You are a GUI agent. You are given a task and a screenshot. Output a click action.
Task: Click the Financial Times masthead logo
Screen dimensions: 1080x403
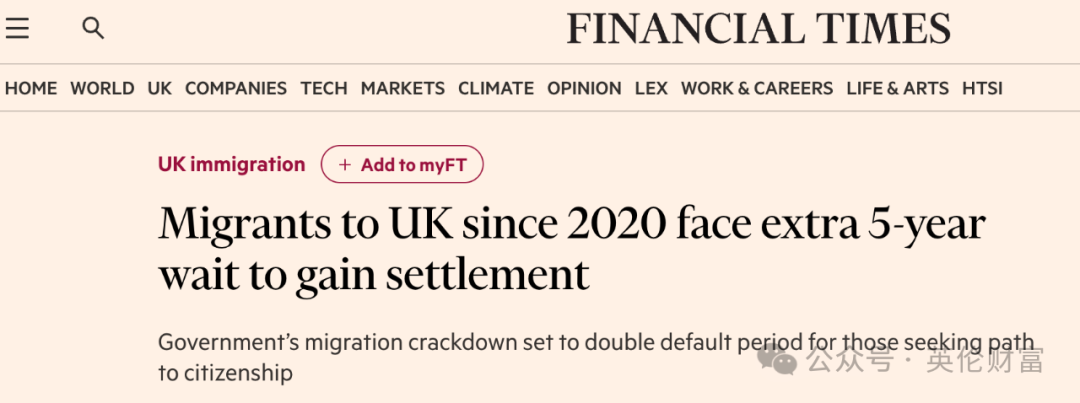[x=758, y=29]
